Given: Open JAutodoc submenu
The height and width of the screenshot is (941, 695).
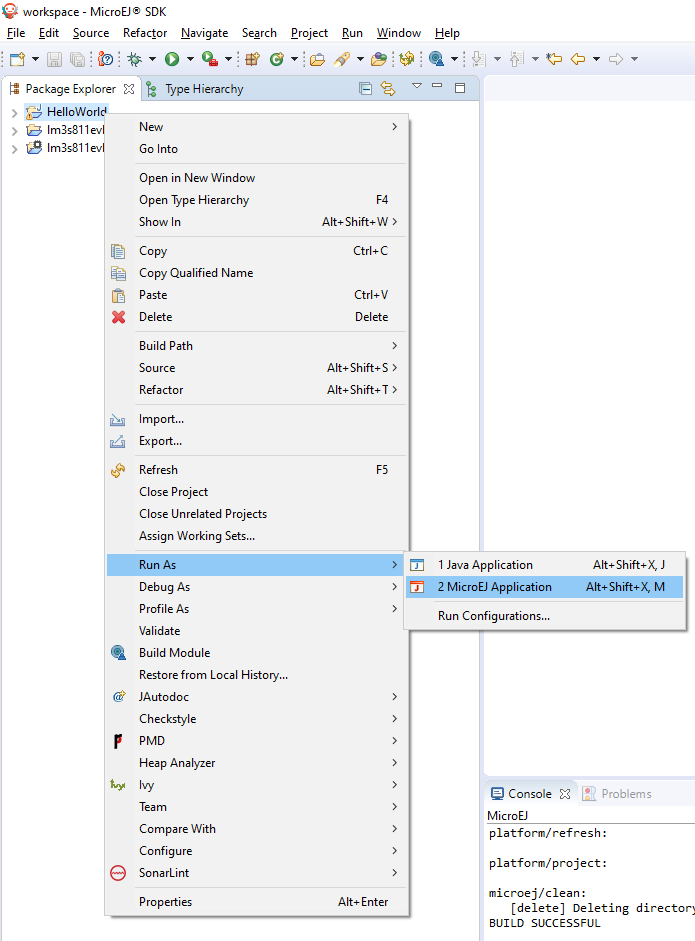Looking at the screenshot, I should pos(256,697).
